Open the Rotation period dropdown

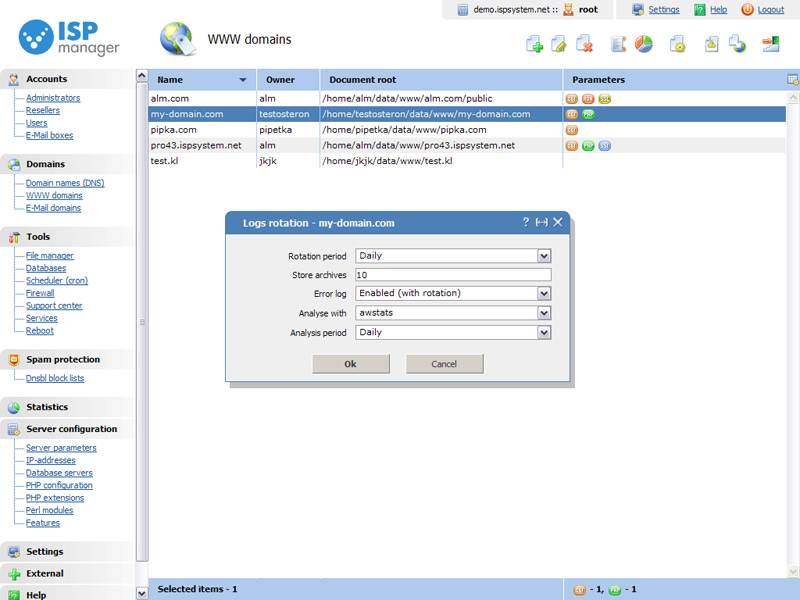coord(544,256)
